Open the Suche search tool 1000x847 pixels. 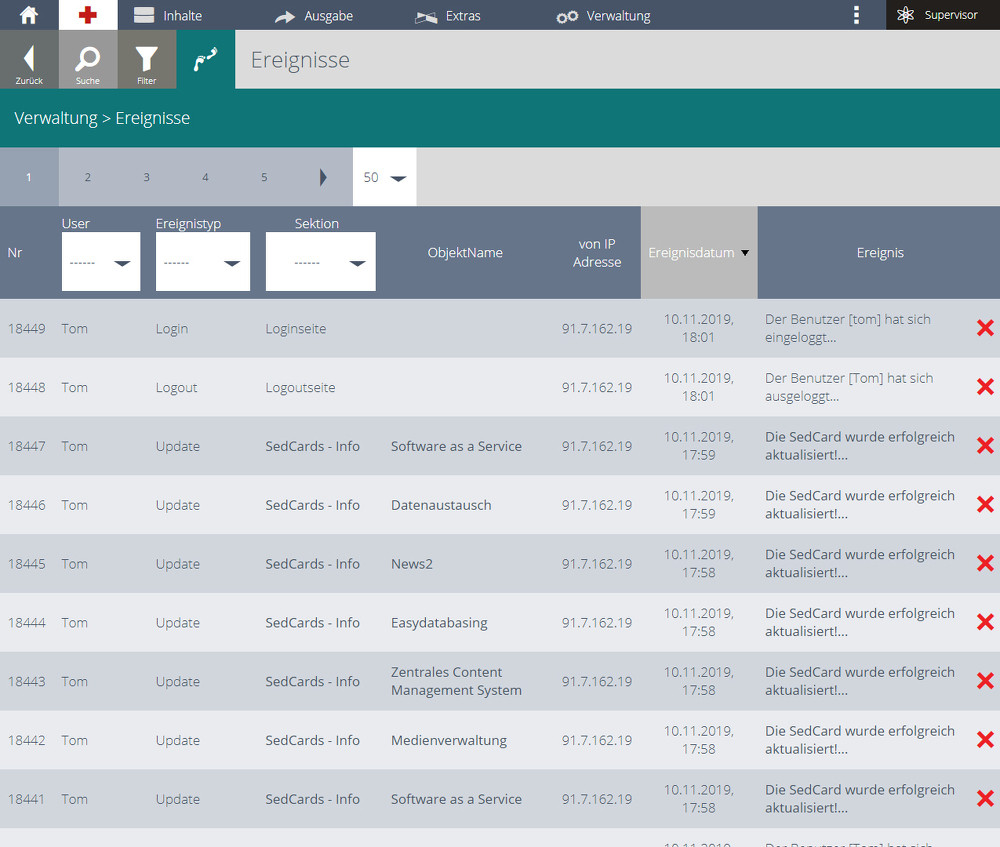(x=88, y=59)
